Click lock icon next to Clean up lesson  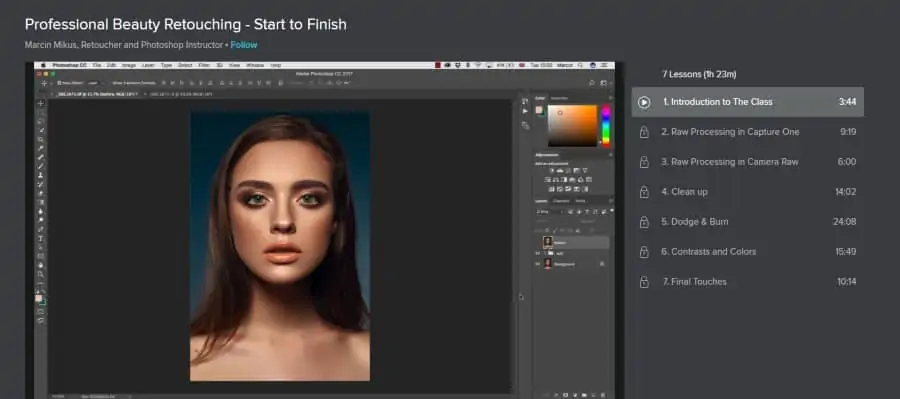tap(644, 192)
